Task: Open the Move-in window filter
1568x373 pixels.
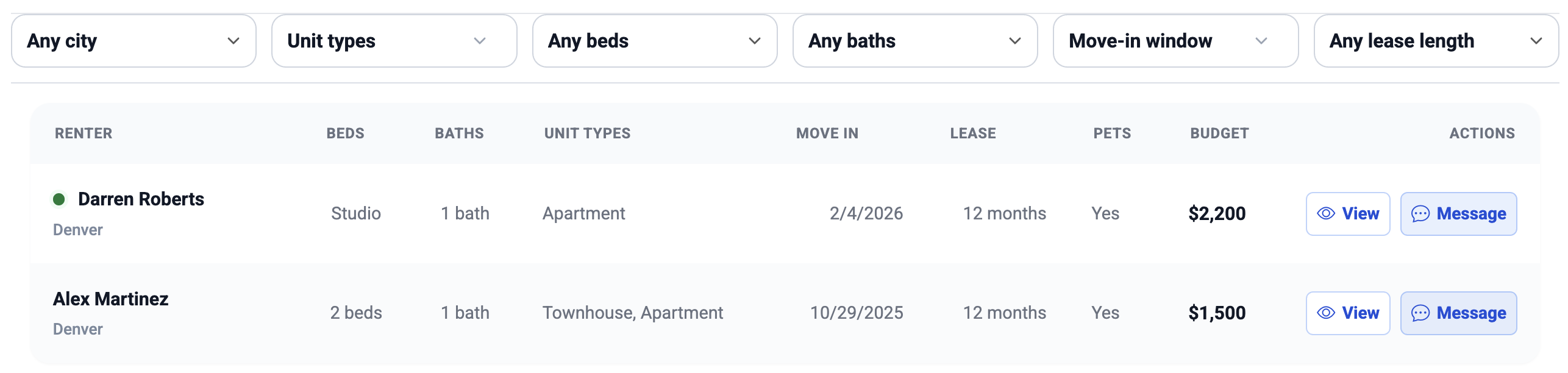Action: pyautogui.click(x=1175, y=41)
